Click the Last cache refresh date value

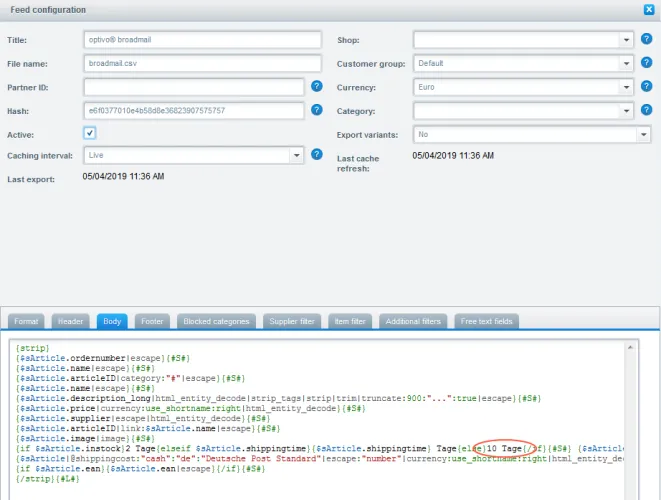(x=453, y=156)
